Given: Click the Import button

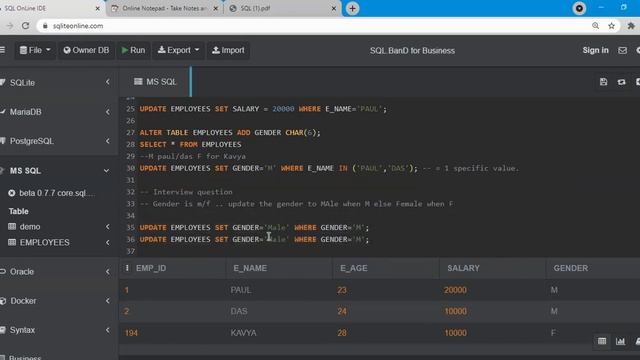Looking at the screenshot, I should (x=228, y=50).
